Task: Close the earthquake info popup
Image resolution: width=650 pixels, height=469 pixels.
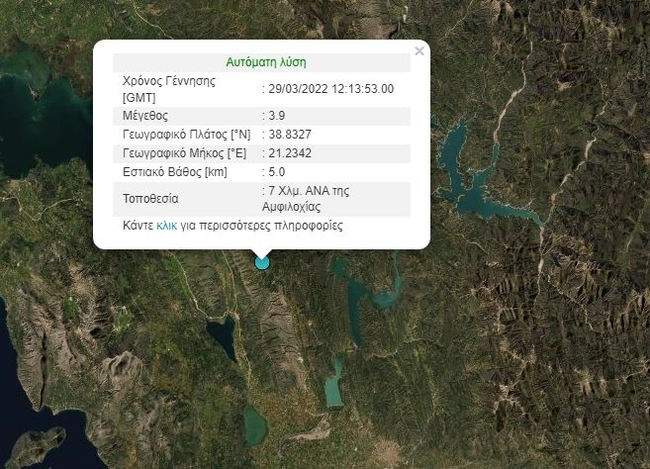Action: point(419,51)
